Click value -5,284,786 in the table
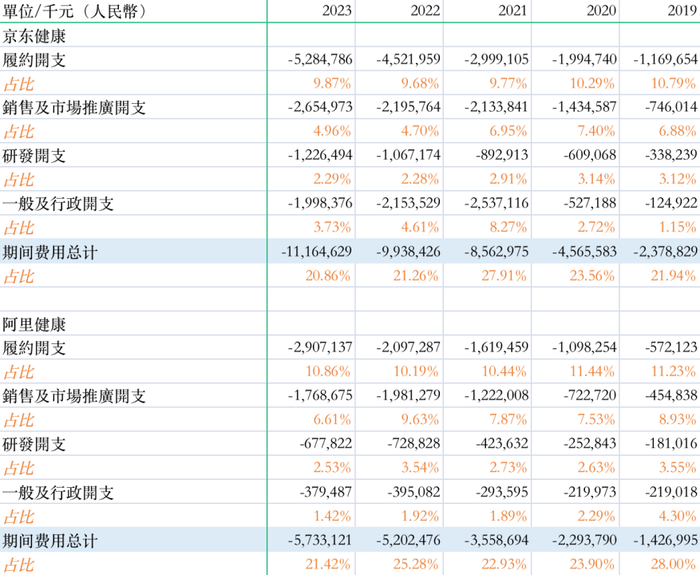700x575 pixels. pyautogui.click(x=320, y=59)
